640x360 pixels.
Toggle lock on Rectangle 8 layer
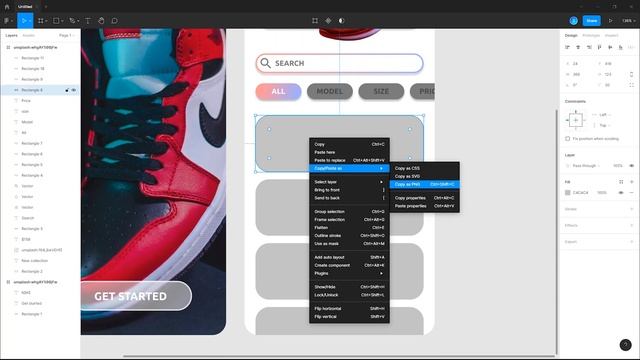click(67, 90)
